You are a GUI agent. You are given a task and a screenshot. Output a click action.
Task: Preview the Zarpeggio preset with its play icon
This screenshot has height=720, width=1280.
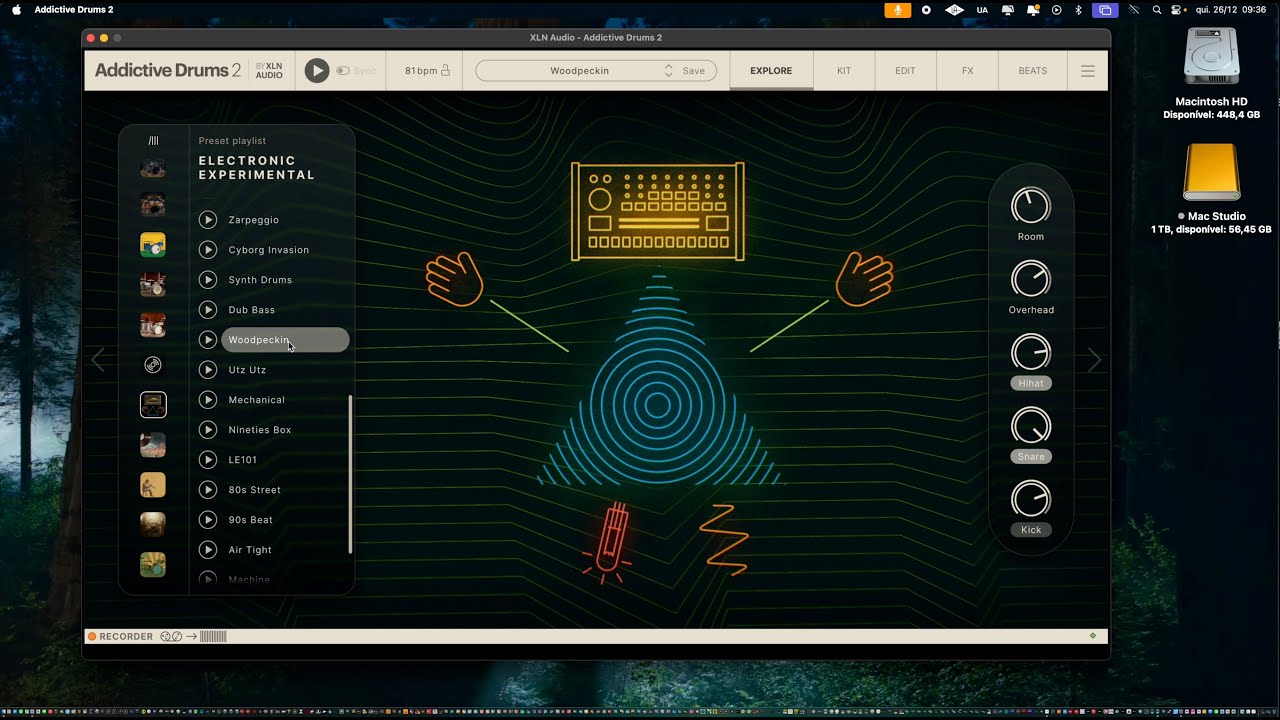(x=208, y=220)
